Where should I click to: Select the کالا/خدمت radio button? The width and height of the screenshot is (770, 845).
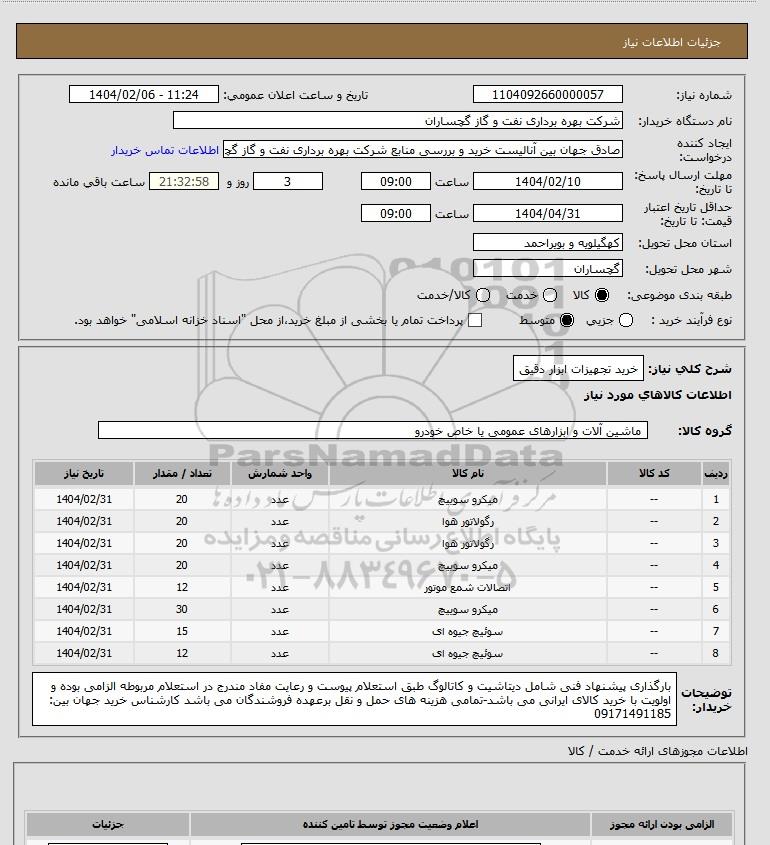pyautogui.click(x=483, y=295)
